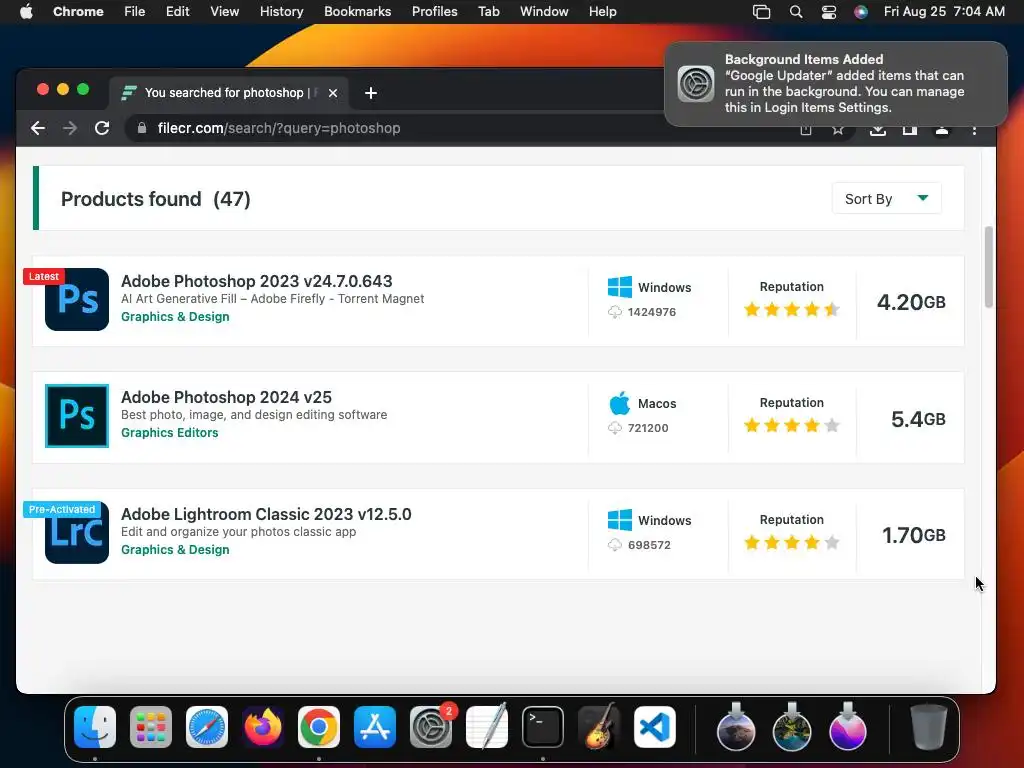Click the Siri icon in the menu bar
Viewport: 1024px width, 768px height.
point(861,12)
